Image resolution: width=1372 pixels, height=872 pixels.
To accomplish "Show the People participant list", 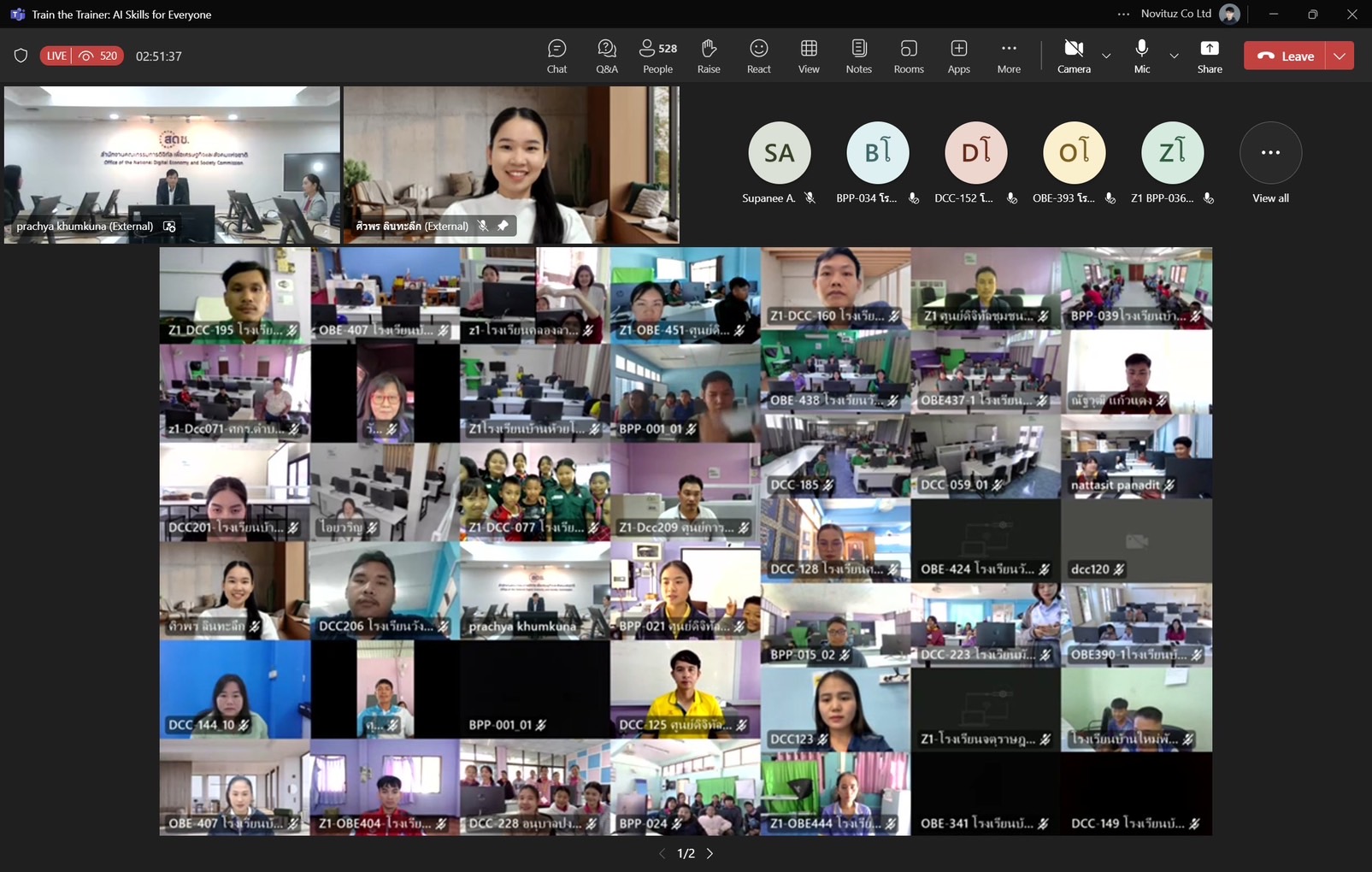I will (657, 56).
